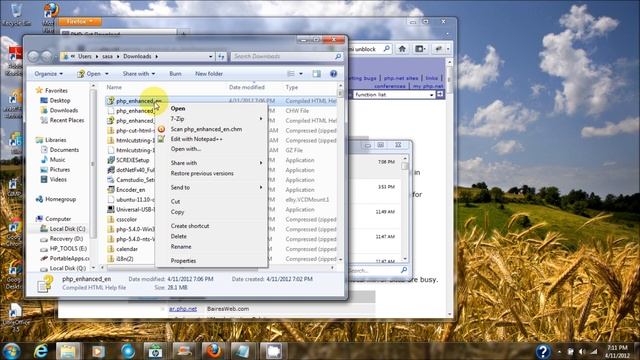Click the Firefox search magnifier icon

(386, 49)
